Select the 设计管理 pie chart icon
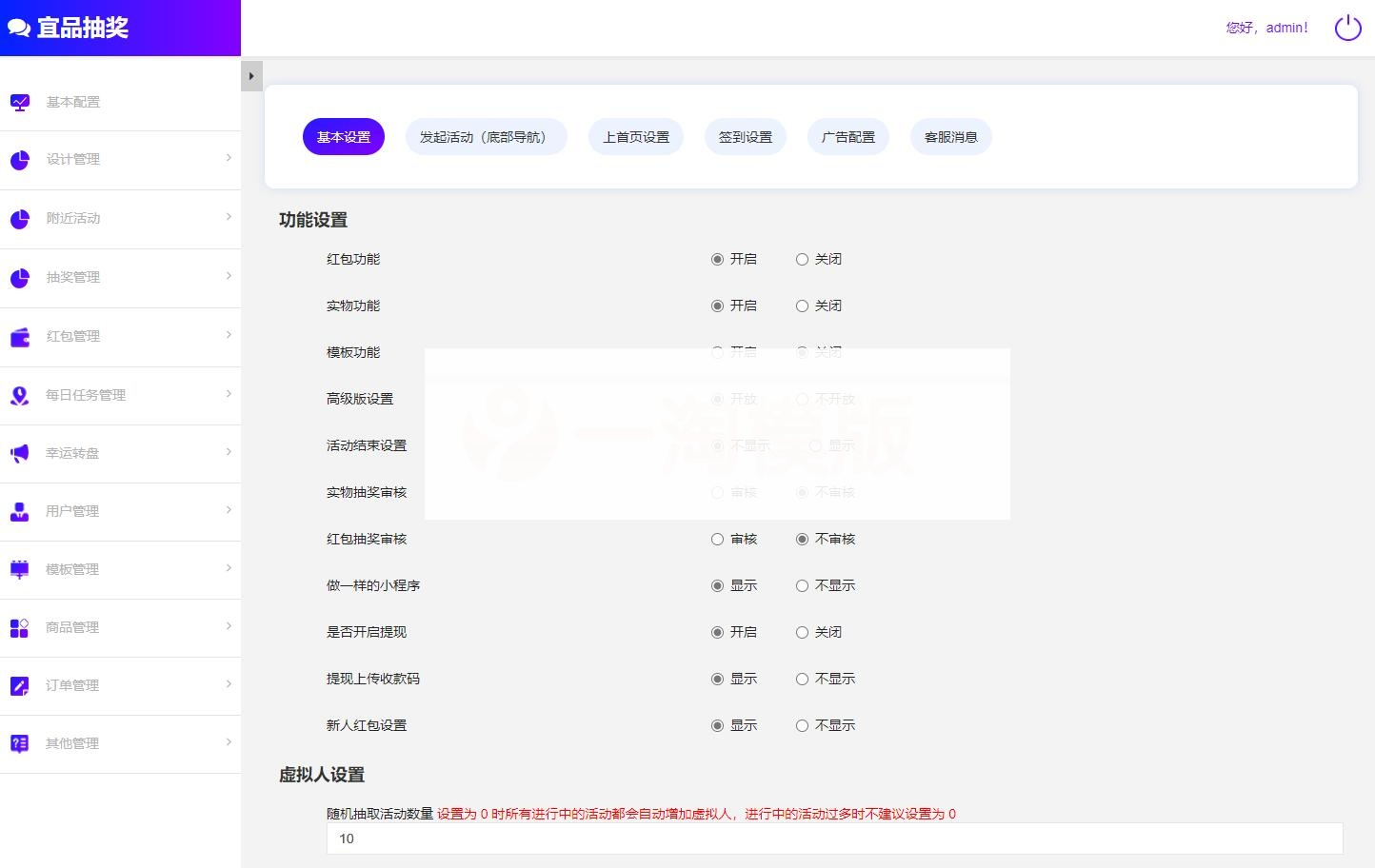The image size is (1375, 868). click(20, 160)
